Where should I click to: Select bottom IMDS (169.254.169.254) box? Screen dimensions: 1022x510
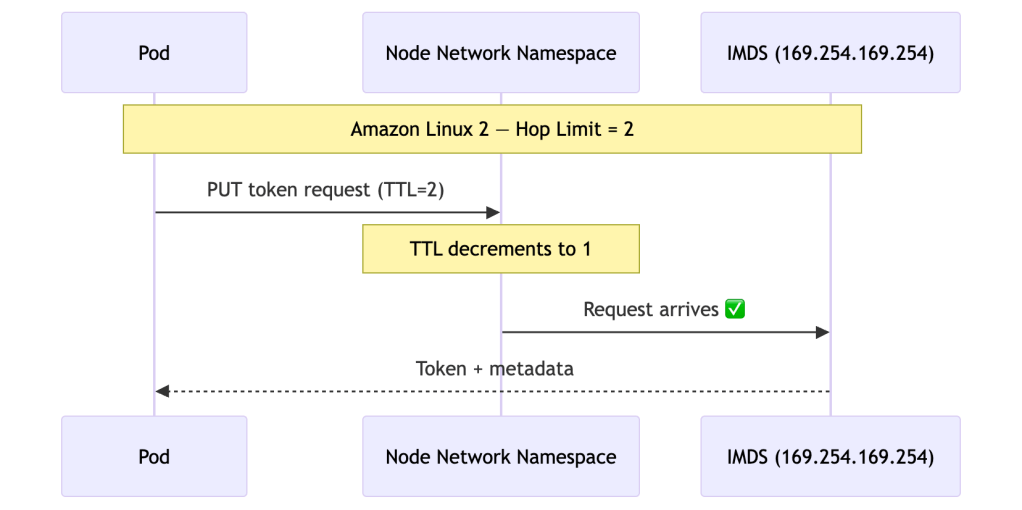tap(830, 457)
